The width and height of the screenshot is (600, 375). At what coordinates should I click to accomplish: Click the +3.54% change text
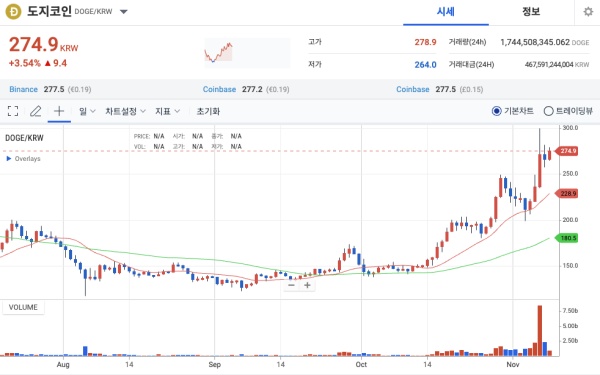click(24, 63)
